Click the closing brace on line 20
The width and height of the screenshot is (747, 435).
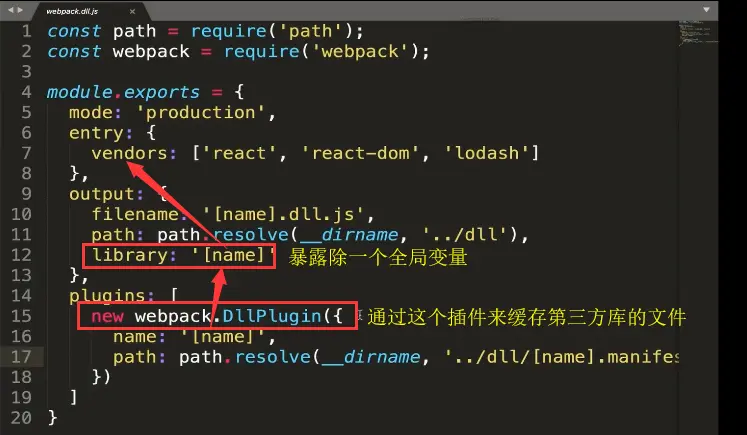(52, 418)
